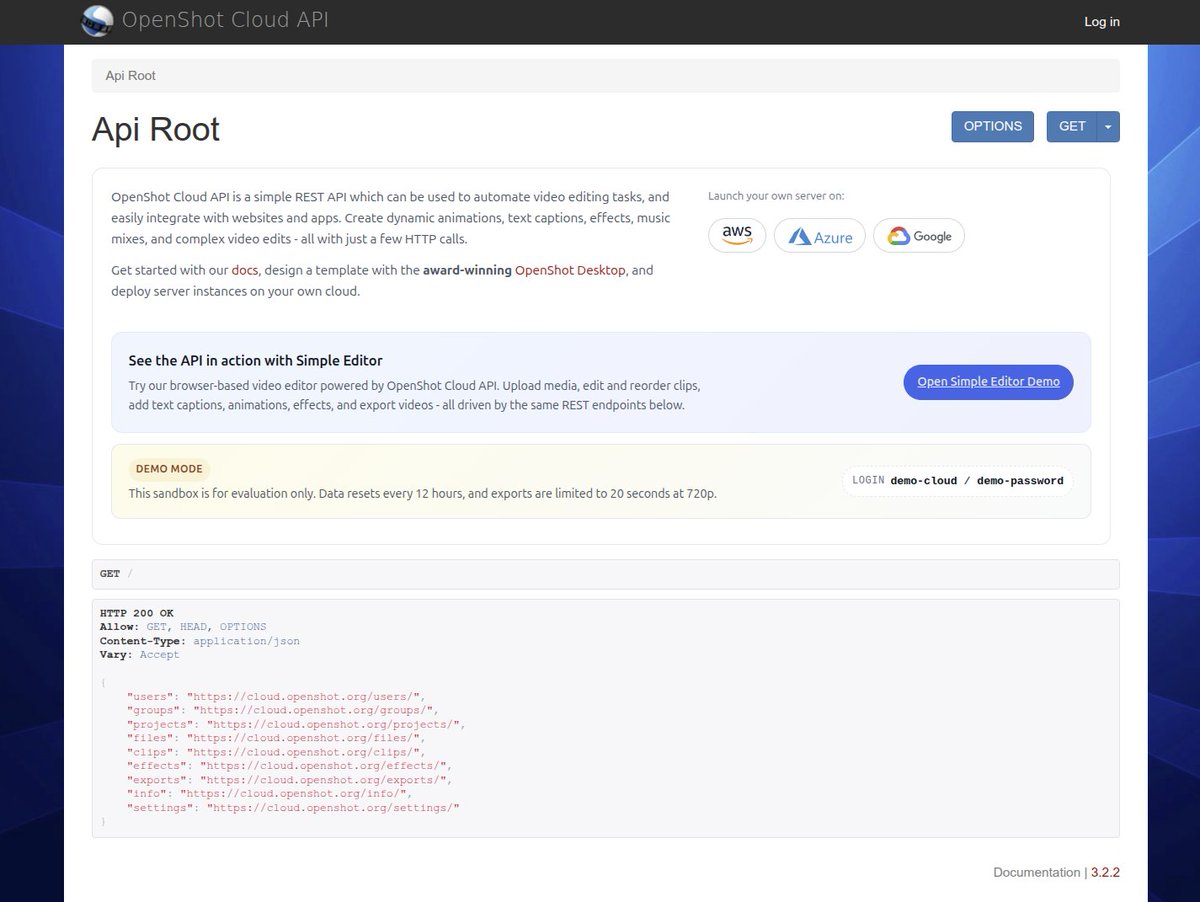The width and height of the screenshot is (1200, 902).
Task: Click the 3.2.2 version link
Action: tap(1105, 872)
